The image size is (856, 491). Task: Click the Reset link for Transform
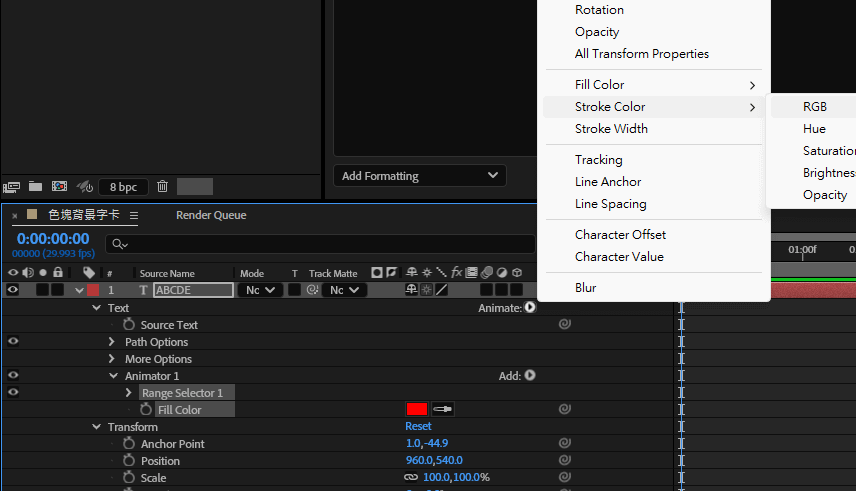[x=418, y=427]
